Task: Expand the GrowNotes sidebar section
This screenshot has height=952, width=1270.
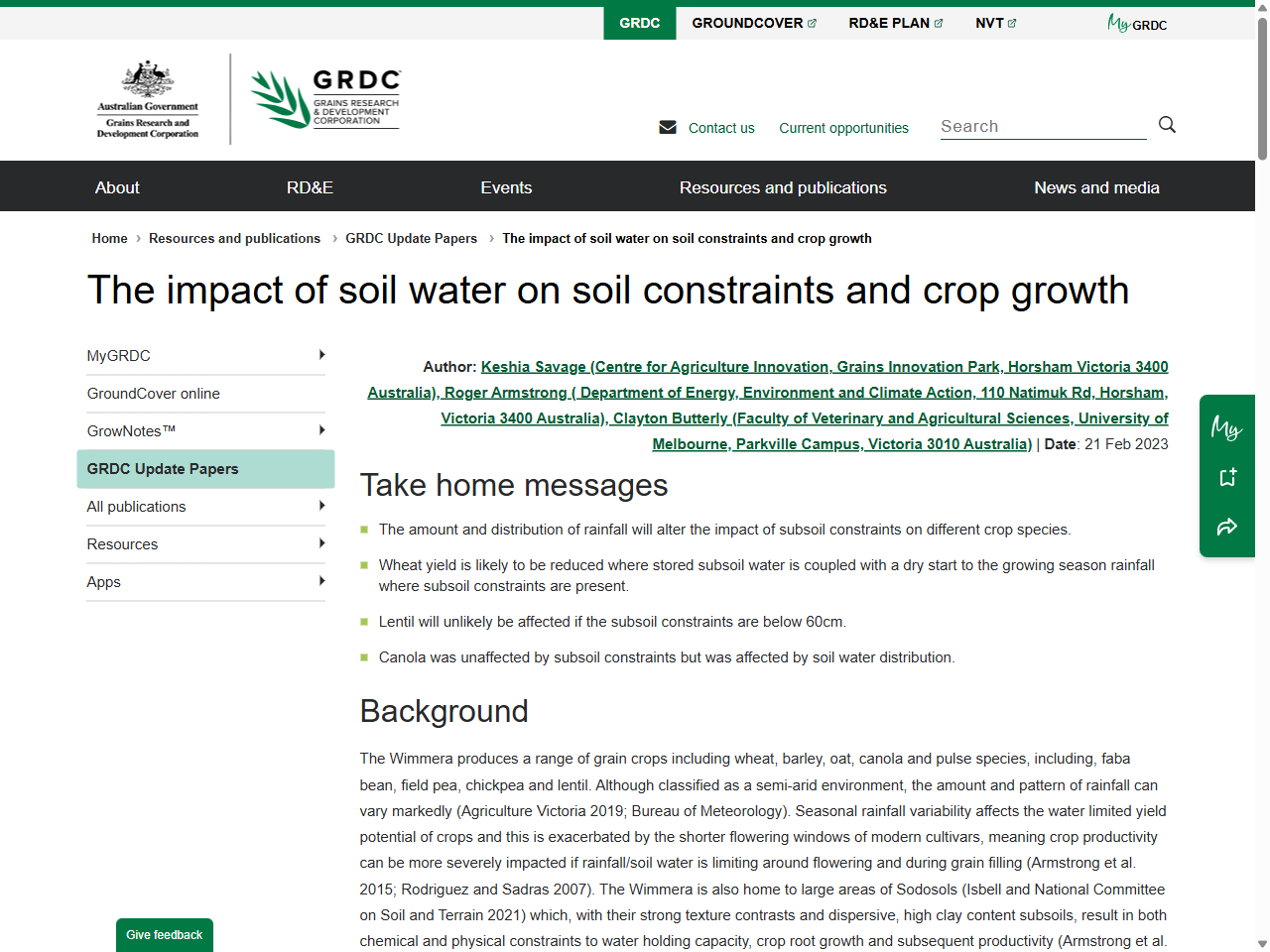Action: pos(321,430)
